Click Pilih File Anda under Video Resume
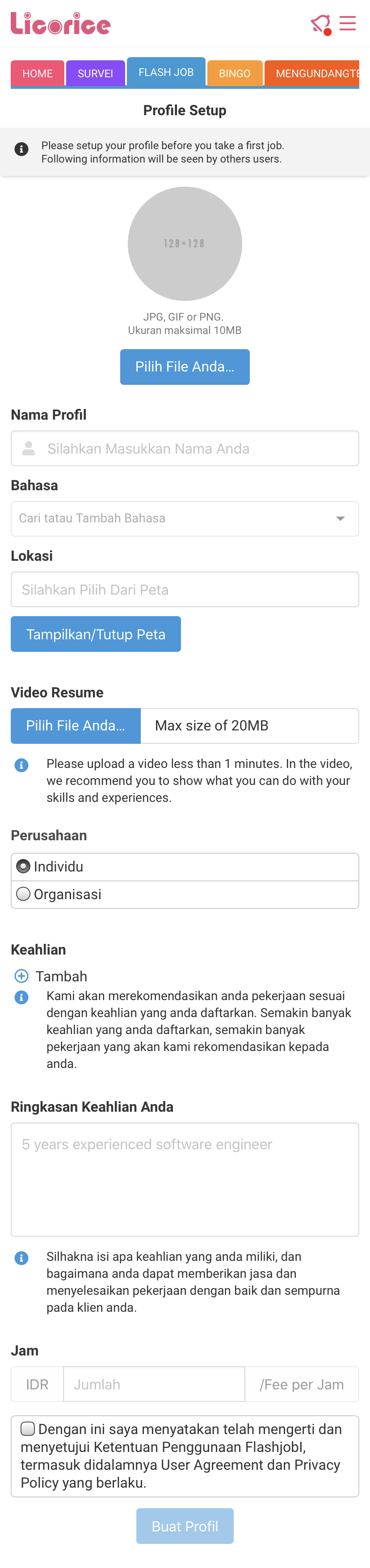Viewport: 370px width, 1568px height. tap(76, 726)
